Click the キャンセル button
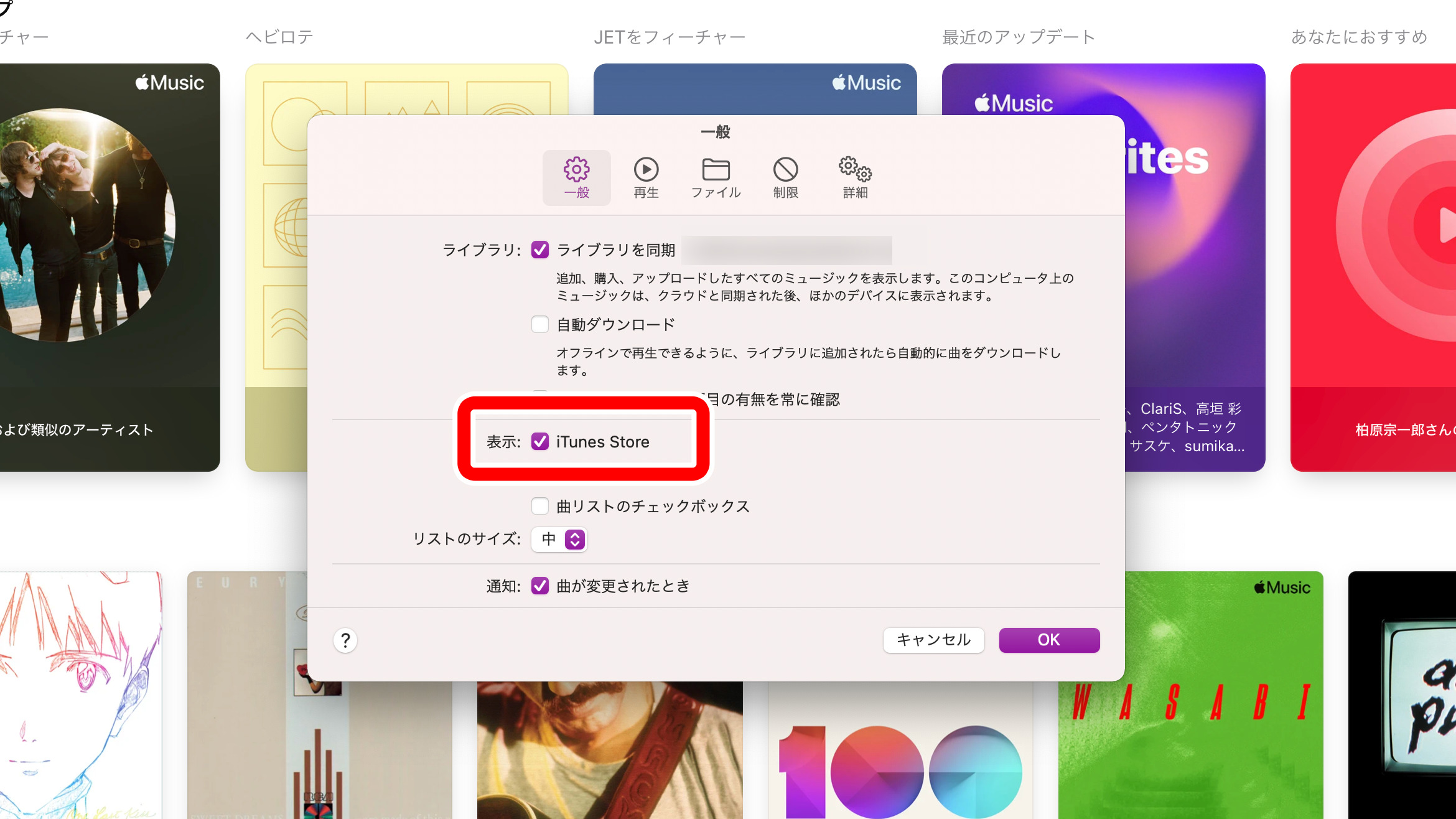Image resolution: width=1456 pixels, height=819 pixels. click(933, 640)
